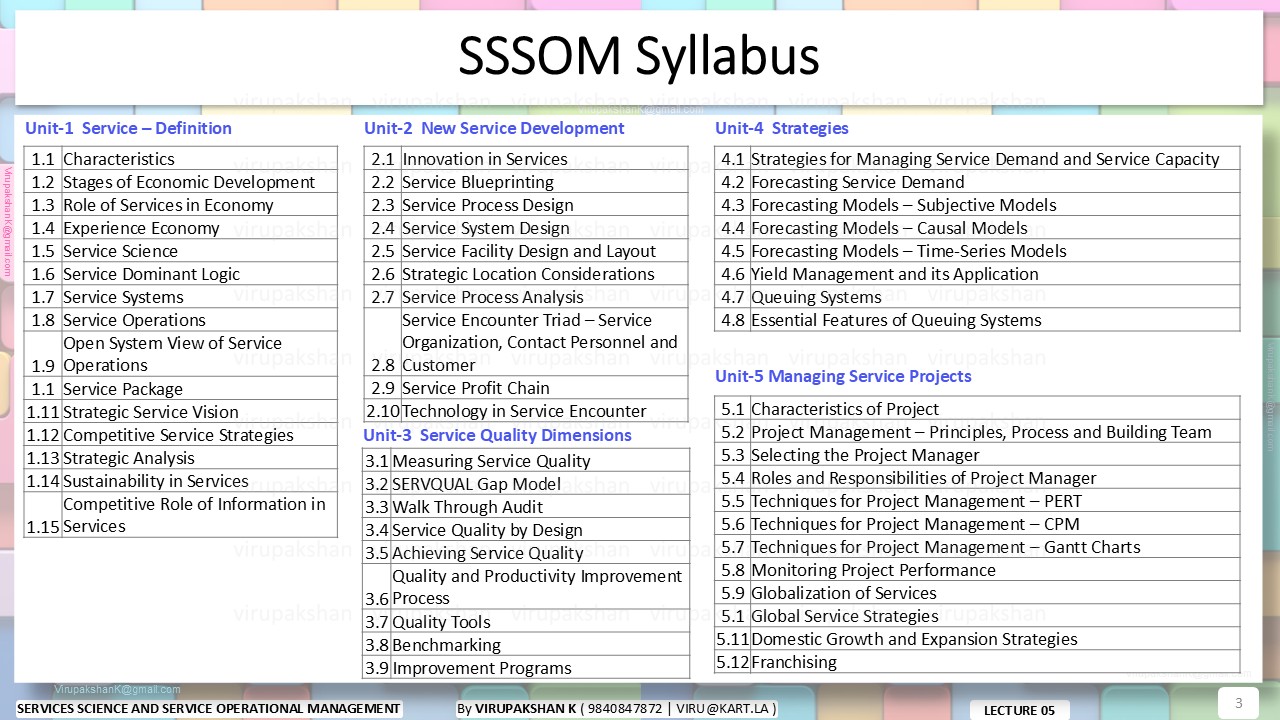Click the 'Queuing Systems' cell numbered 4.7
This screenshot has height=720, width=1280.
point(995,296)
